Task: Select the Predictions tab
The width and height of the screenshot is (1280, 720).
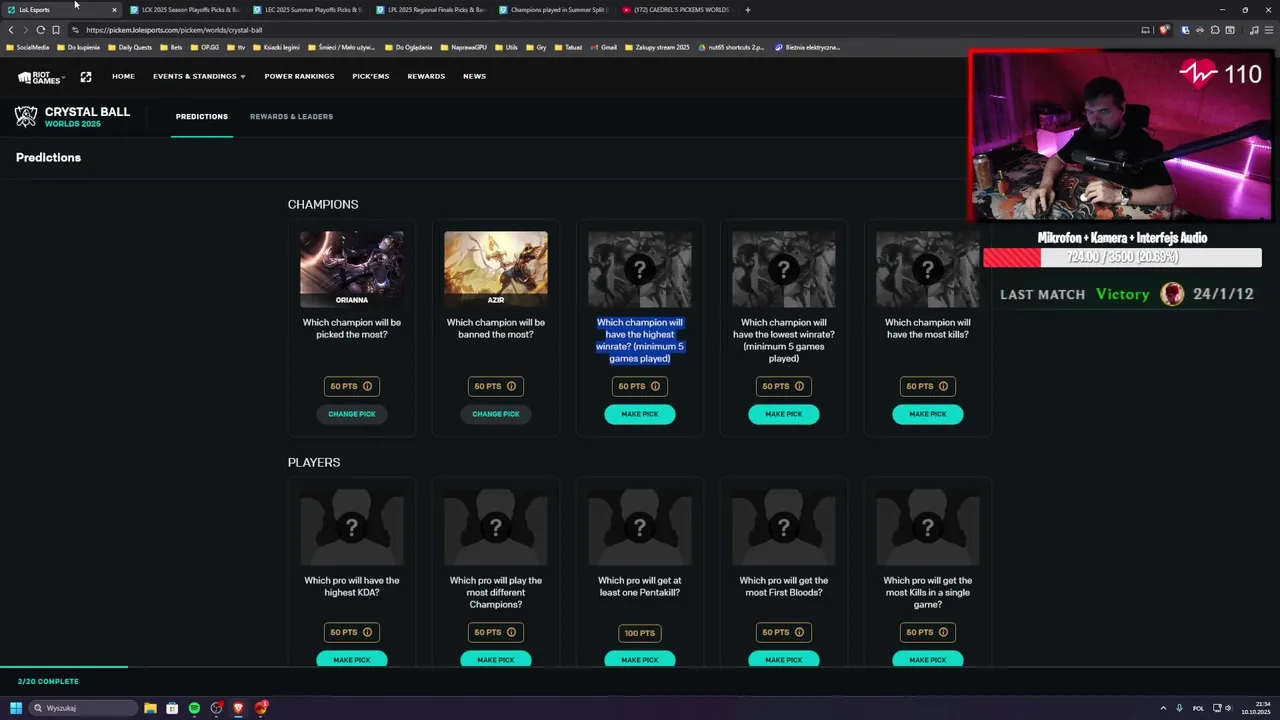Action: click(202, 117)
